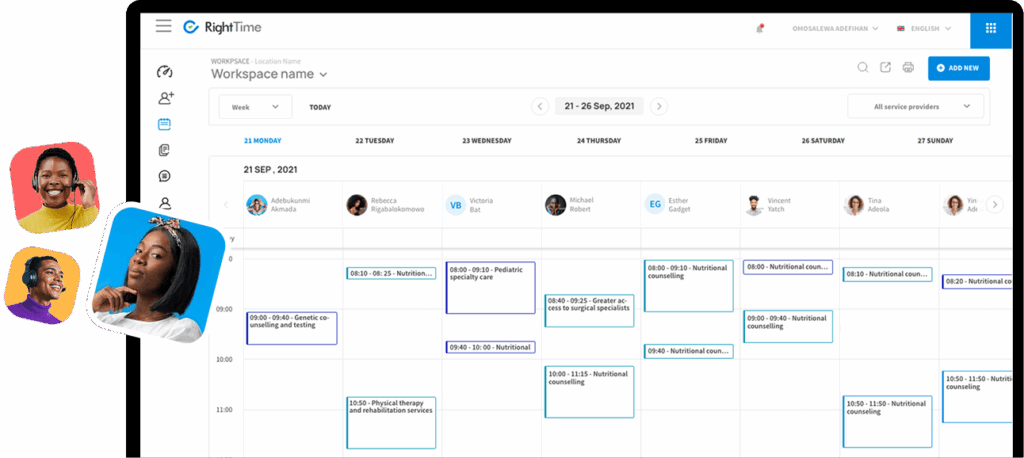Print the schedule with printer icon
Screen dimensions: 1024x458
(908, 68)
